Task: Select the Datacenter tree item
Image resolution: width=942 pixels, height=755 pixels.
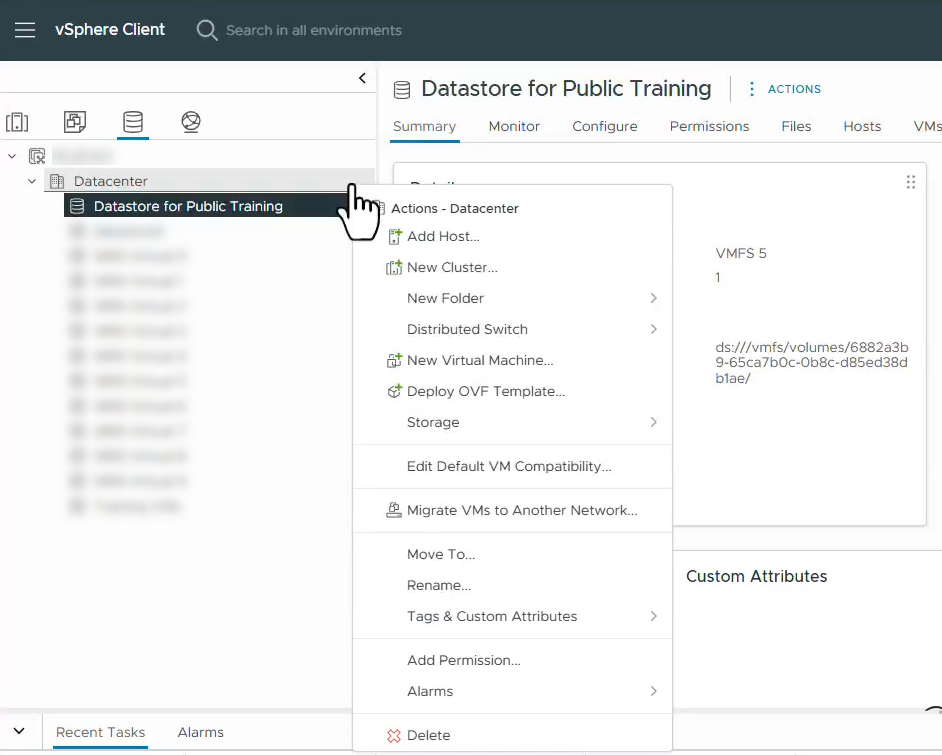Action: click(x=209, y=181)
